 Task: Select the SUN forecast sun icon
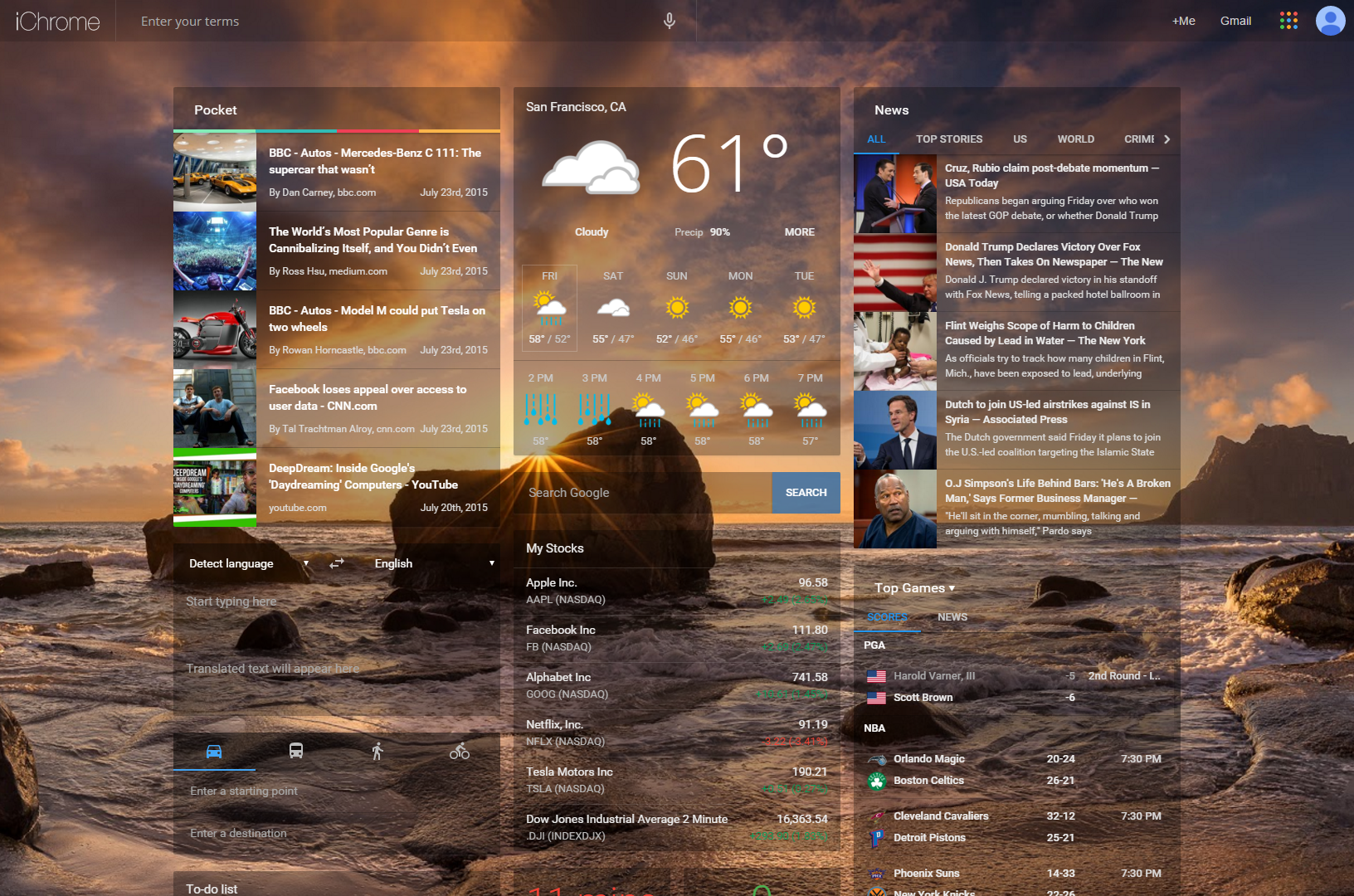tap(677, 308)
